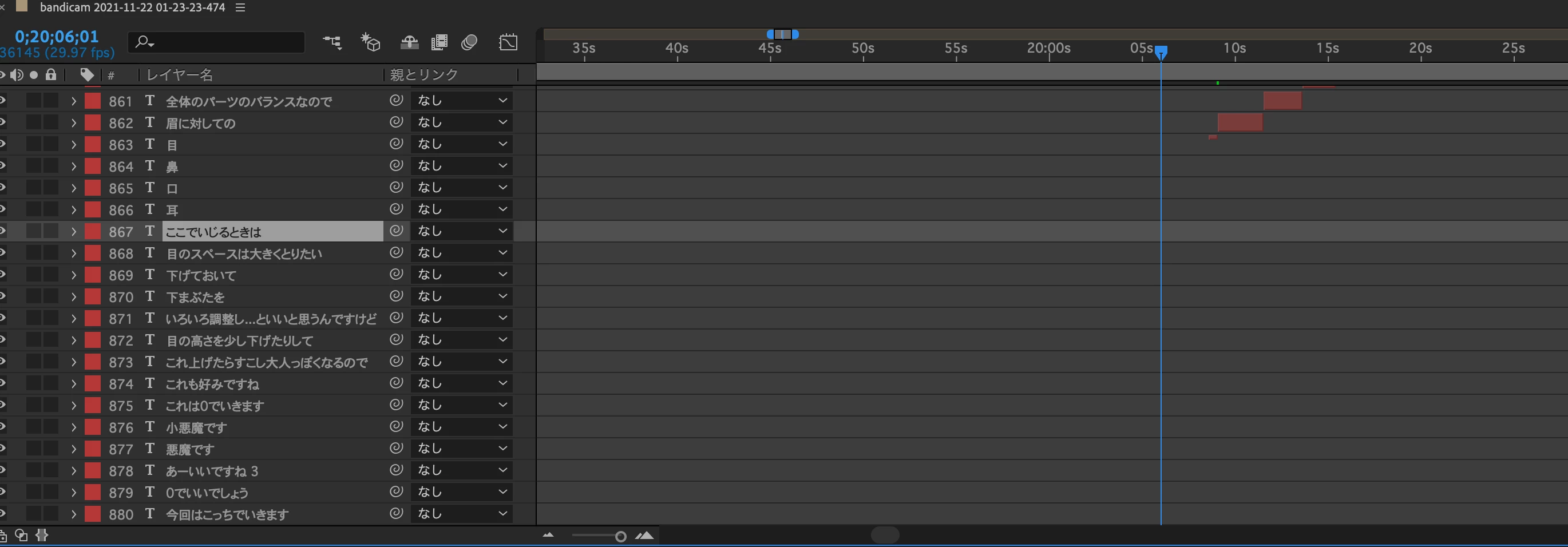Click the time navigator bar handle
This screenshot has height=547, width=1568.
[x=783, y=34]
